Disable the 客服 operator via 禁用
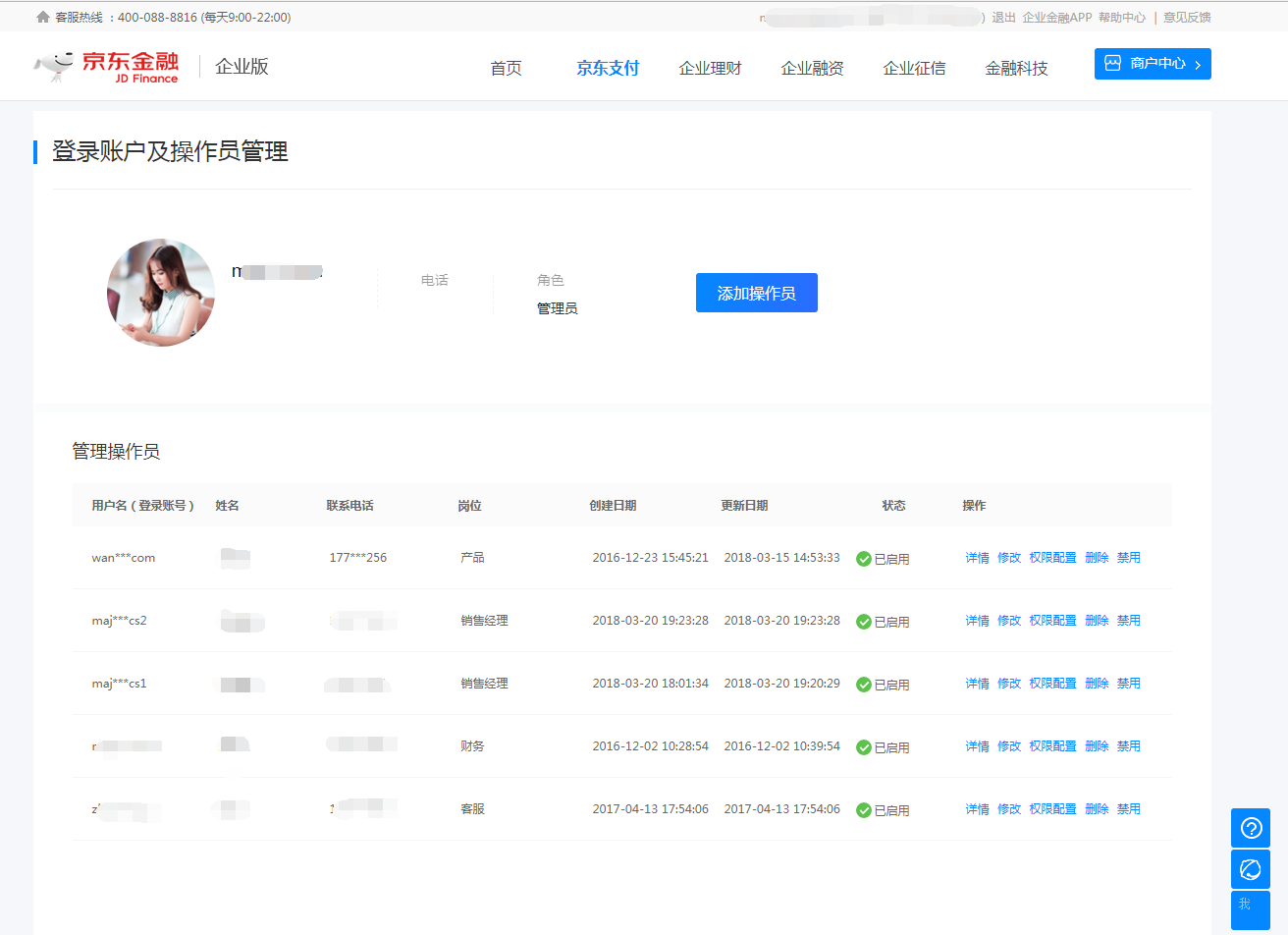The height and width of the screenshot is (935, 1288). click(x=1128, y=808)
